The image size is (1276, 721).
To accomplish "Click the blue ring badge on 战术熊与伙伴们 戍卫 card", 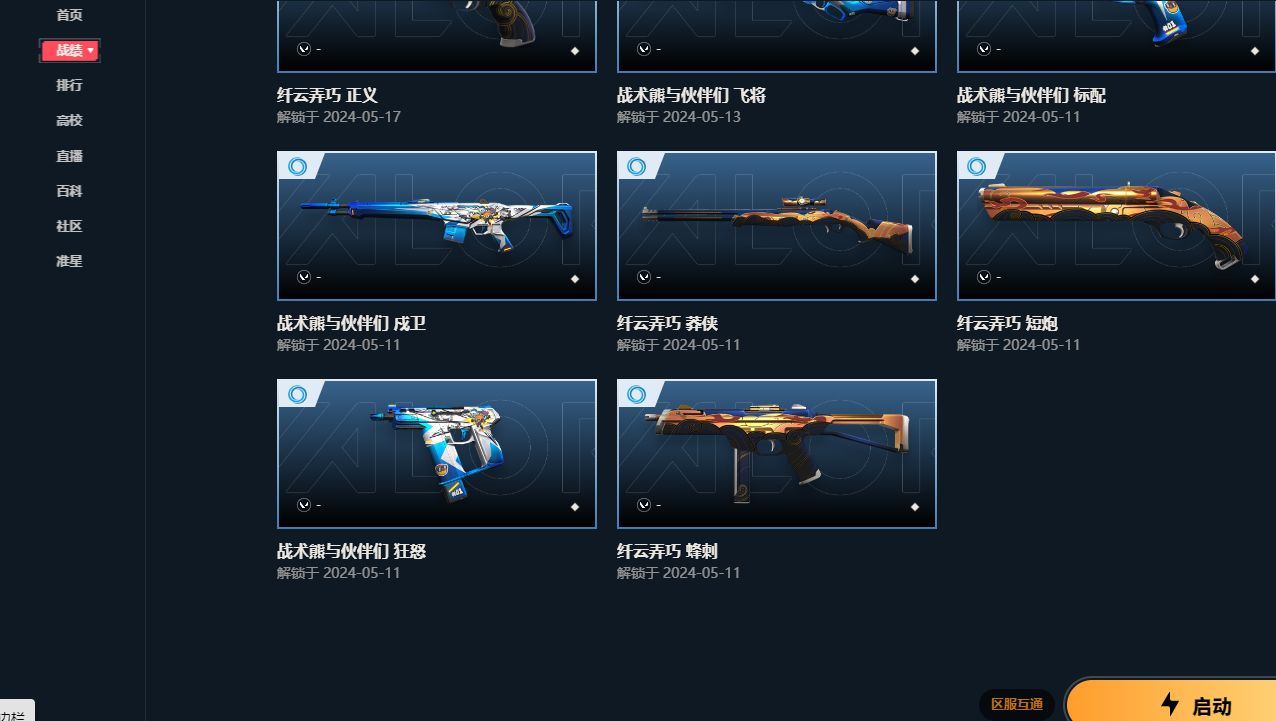I will coord(297,166).
